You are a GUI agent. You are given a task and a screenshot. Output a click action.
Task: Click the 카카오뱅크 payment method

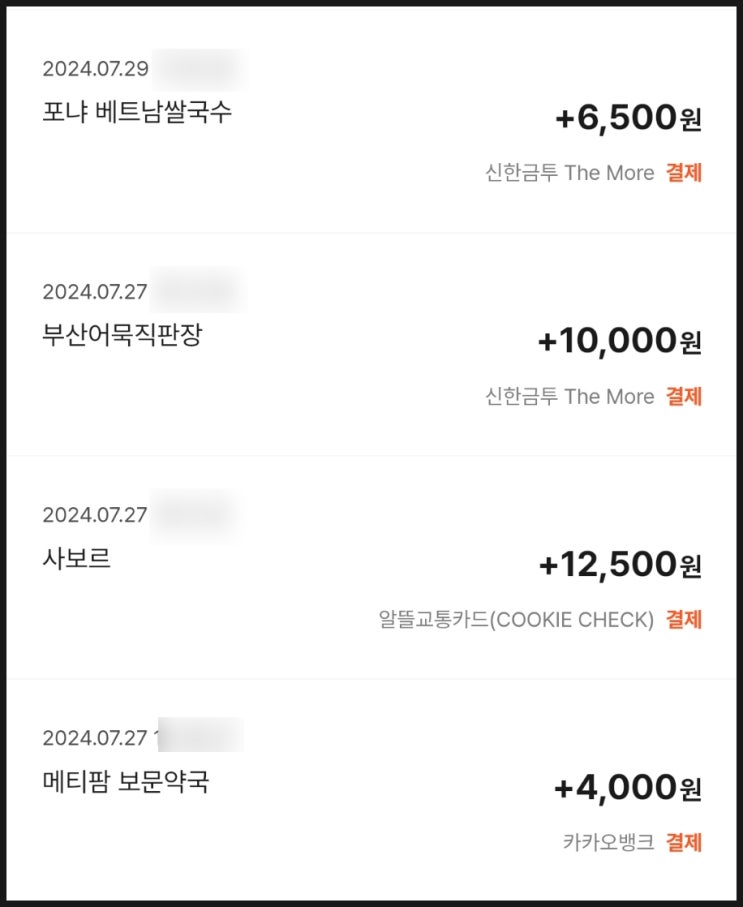click(x=608, y=842)
